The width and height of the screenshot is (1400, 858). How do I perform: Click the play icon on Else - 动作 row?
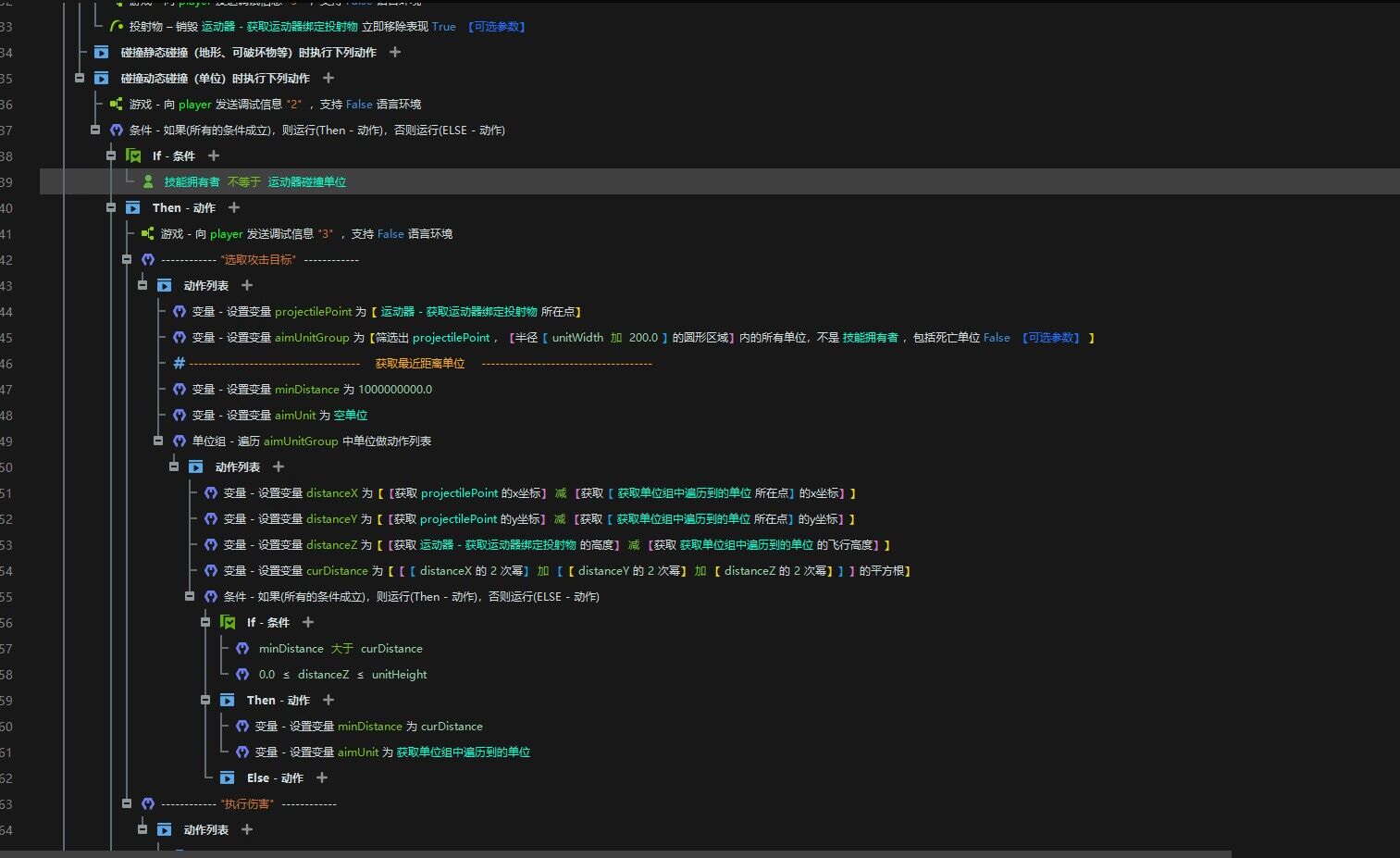click(228, 777)
